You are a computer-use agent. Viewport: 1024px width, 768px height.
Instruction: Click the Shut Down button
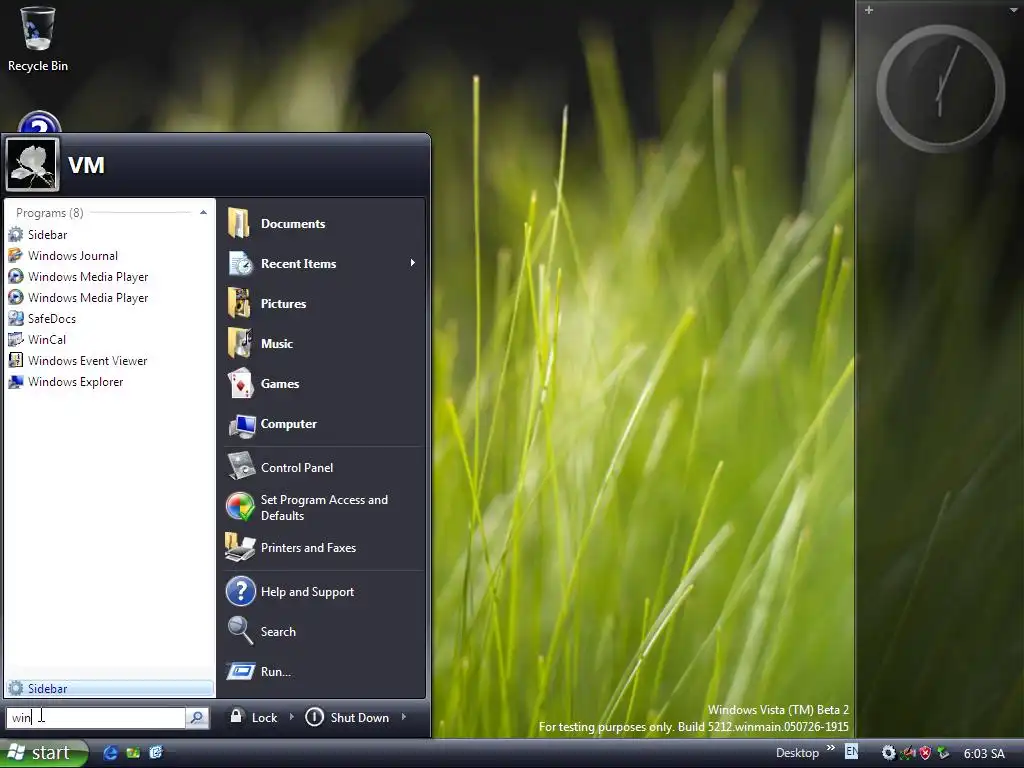pos(347,717)
